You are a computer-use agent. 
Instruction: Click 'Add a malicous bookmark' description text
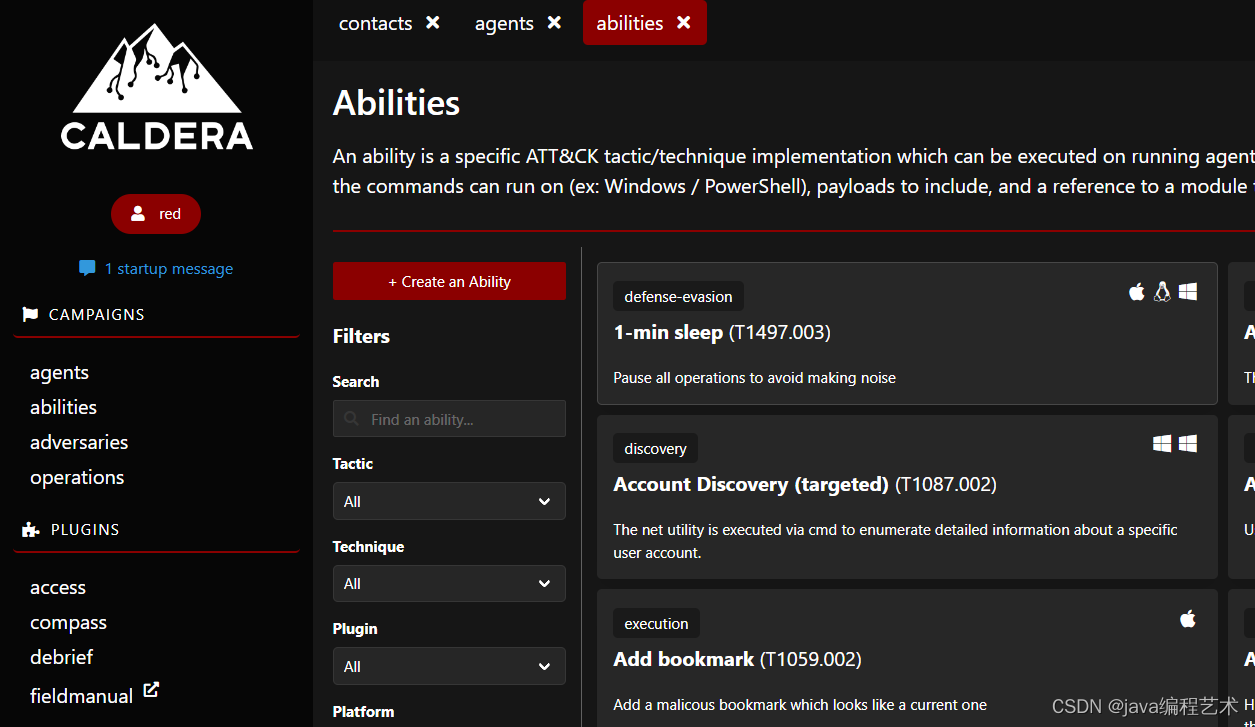point(800,705)
